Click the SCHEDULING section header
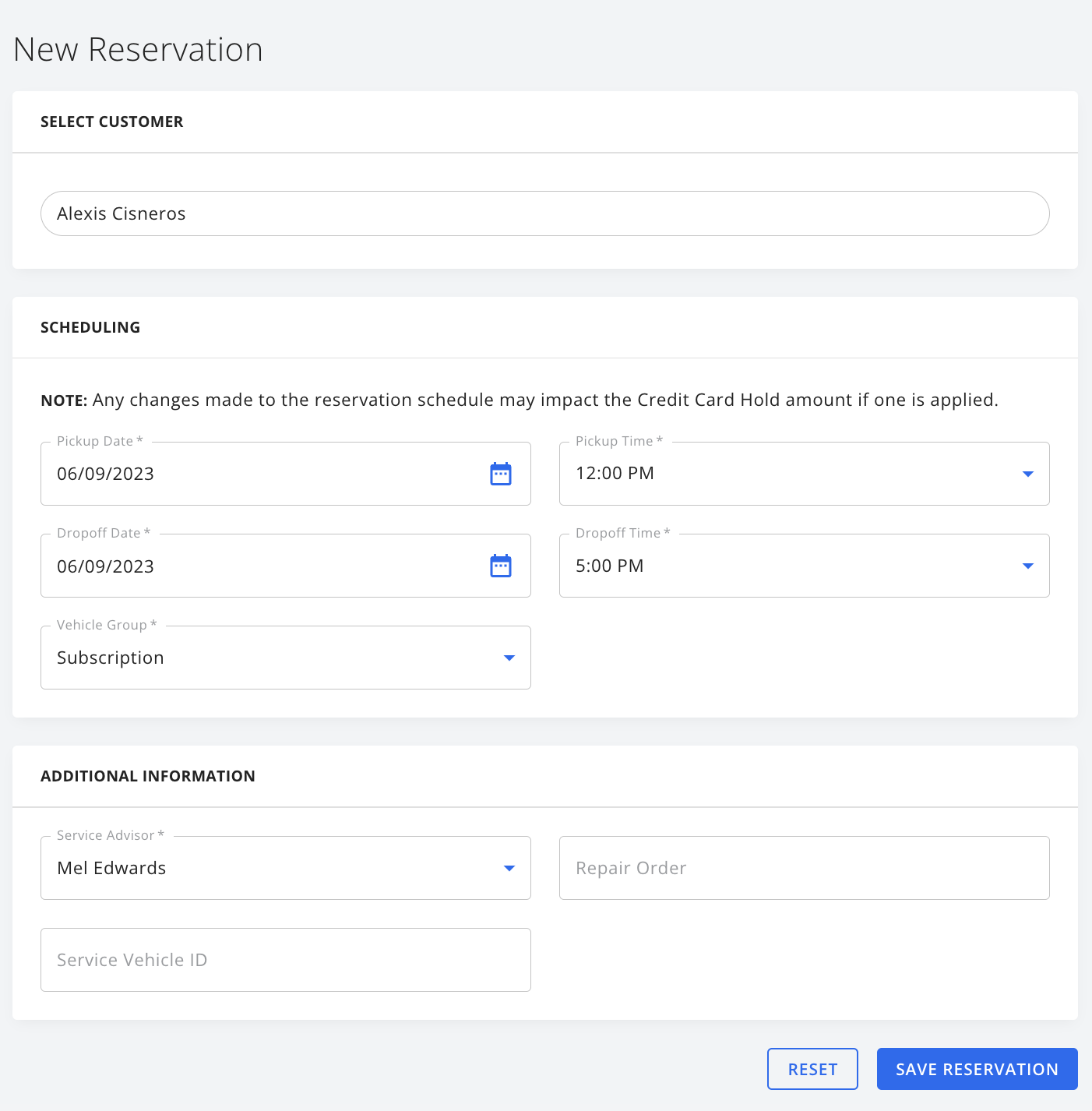The height and width of the screenshot is (1111, 1092). pos(90,327)
